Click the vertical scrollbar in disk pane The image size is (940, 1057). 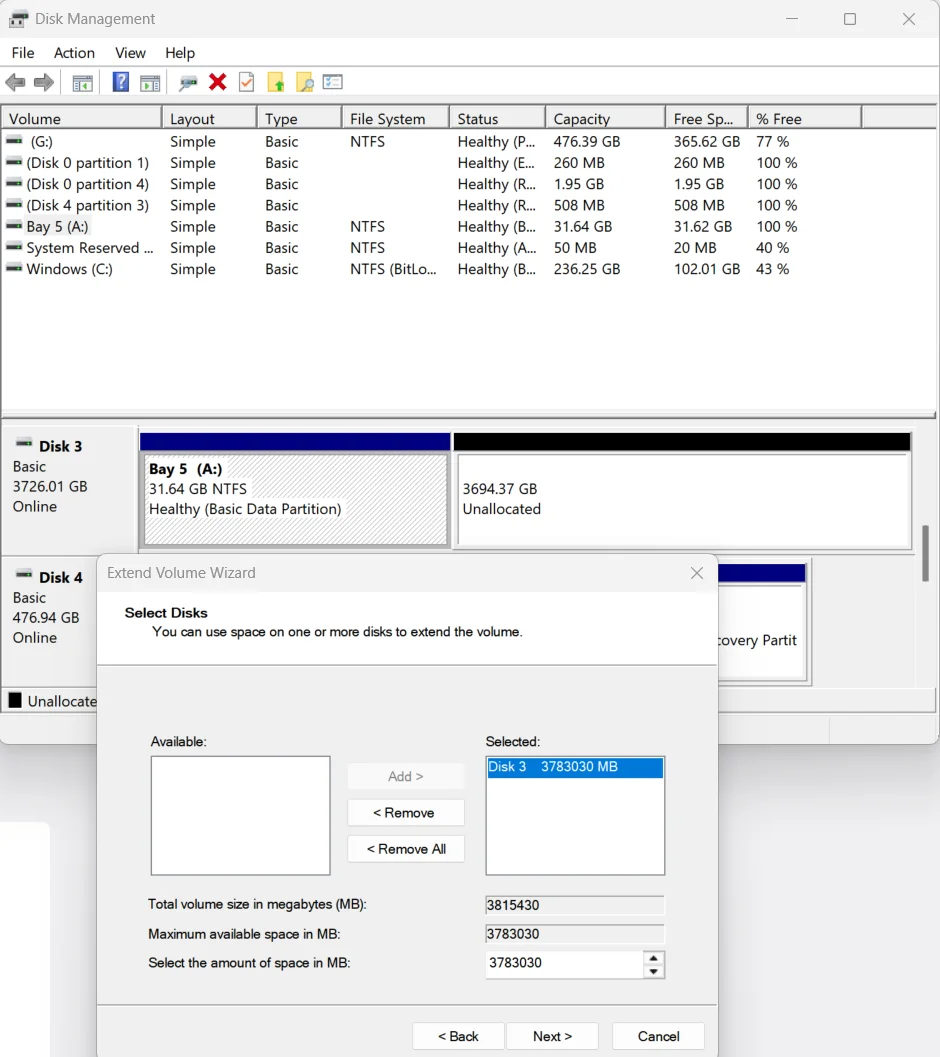pos(926,554)
